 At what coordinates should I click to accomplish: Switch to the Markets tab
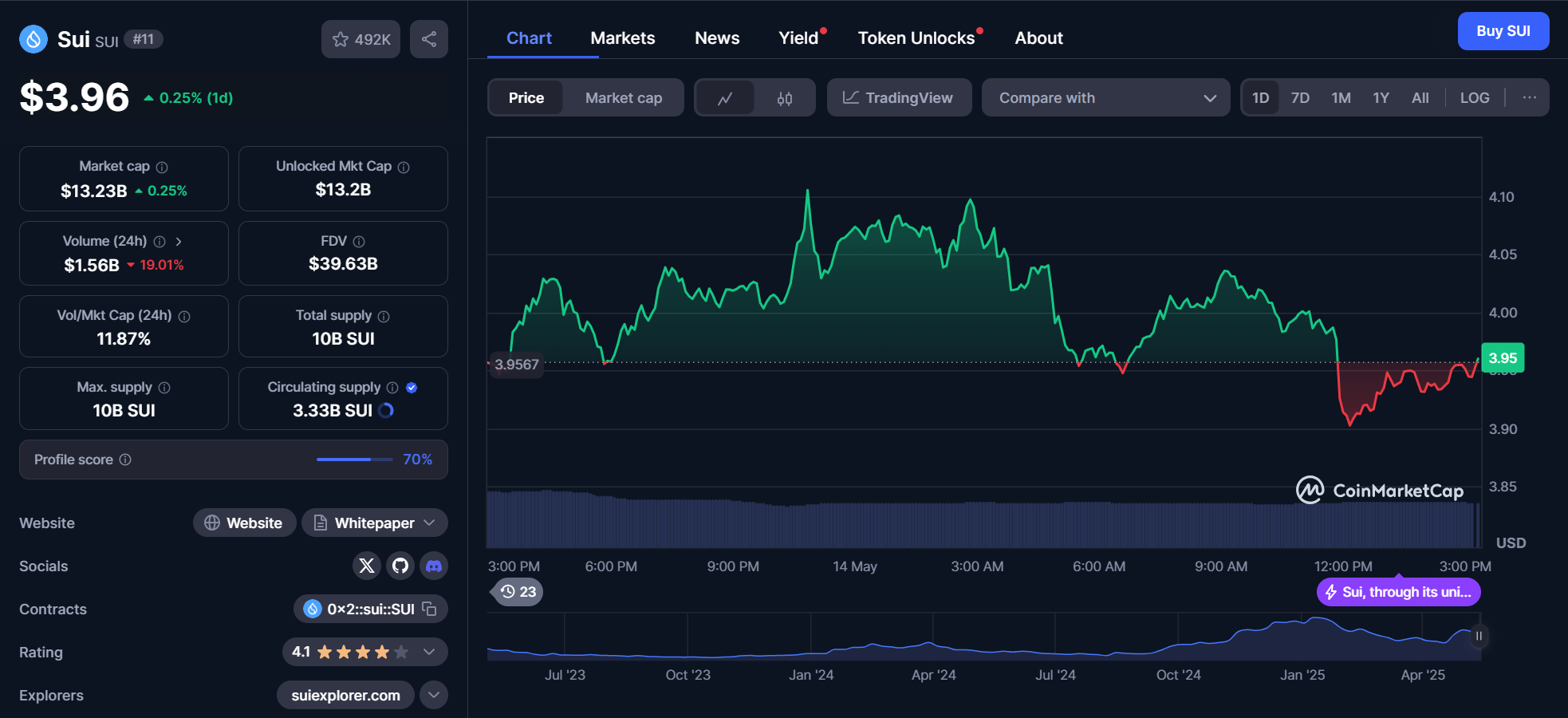click(x=623, y=37)
